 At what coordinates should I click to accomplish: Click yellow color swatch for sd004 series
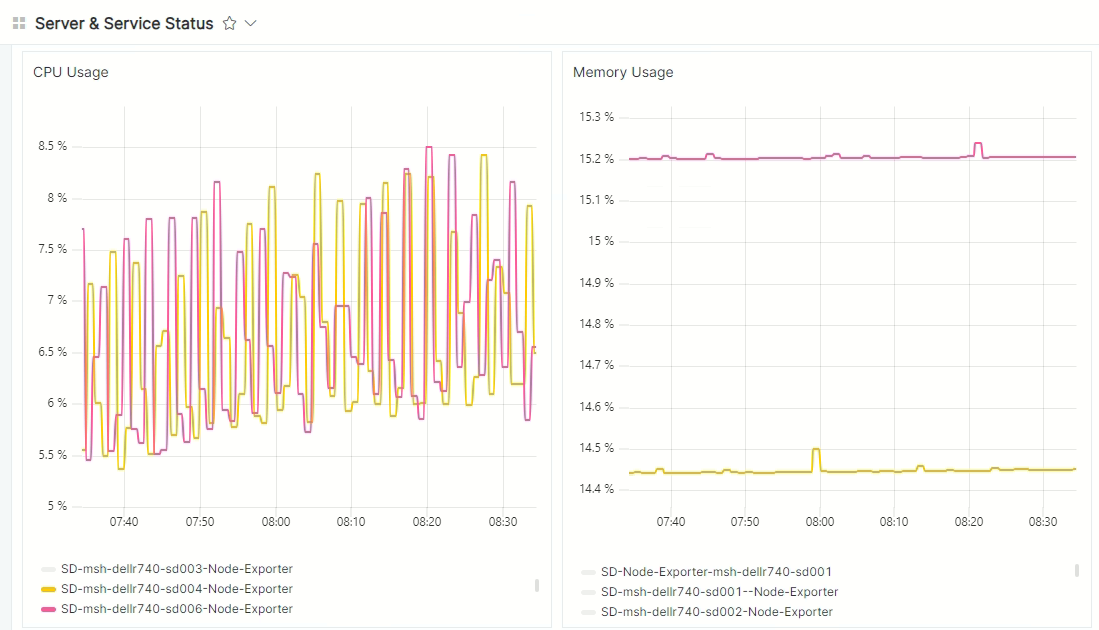coord(47,589)
